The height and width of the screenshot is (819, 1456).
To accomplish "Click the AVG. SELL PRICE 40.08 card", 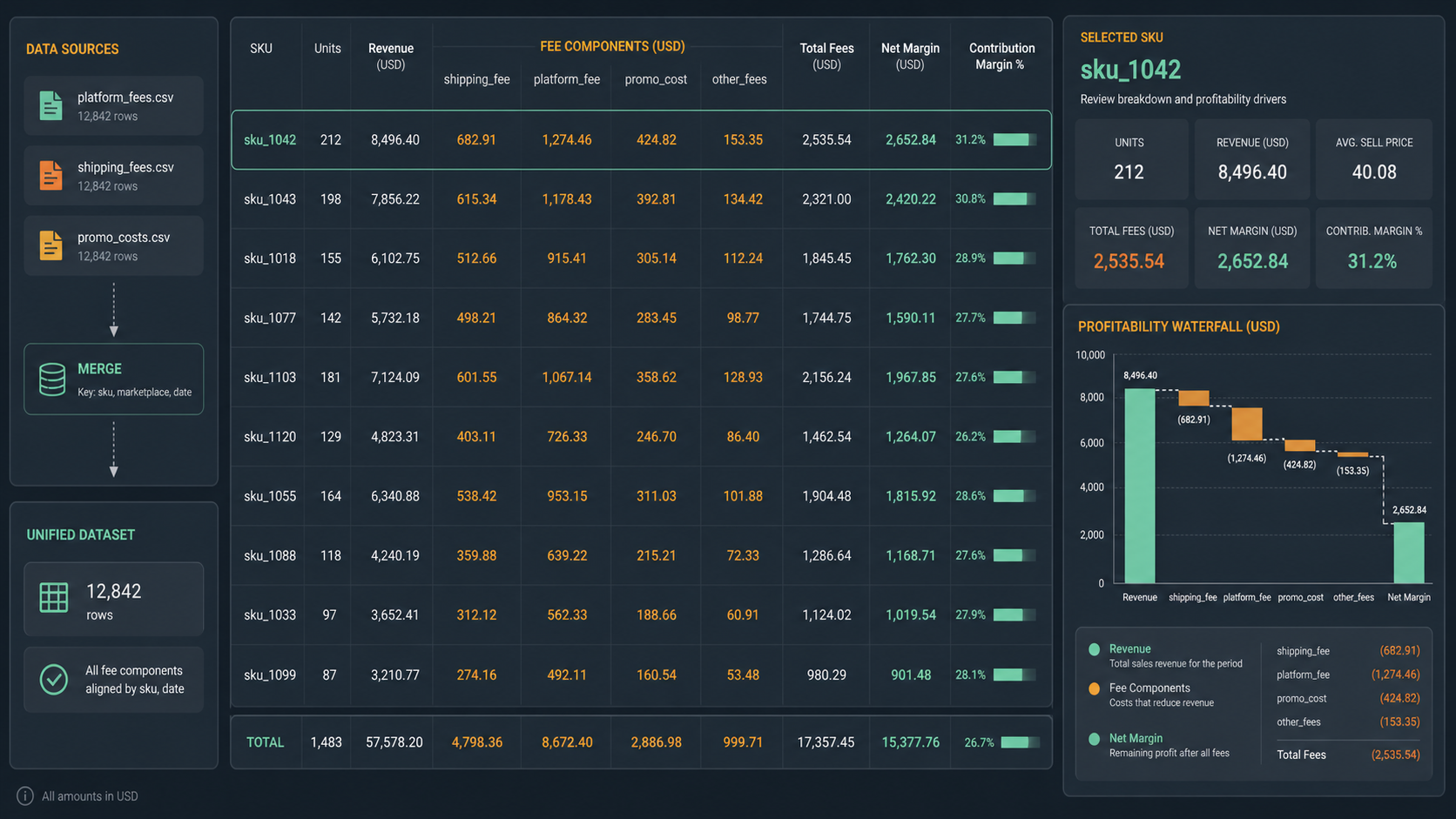I will 1374,159.
